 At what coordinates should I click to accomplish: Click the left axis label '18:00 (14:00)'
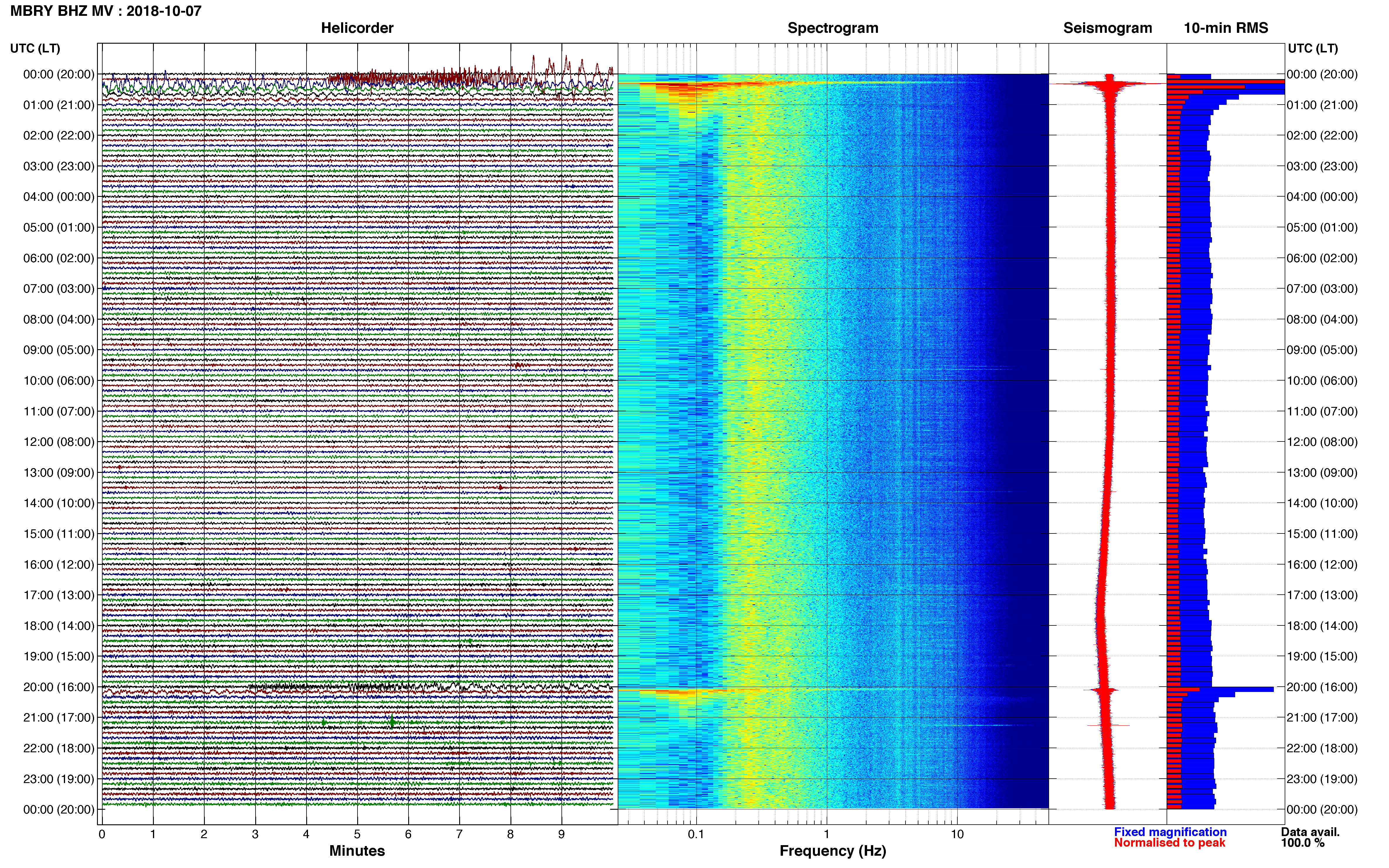(59, 626)
